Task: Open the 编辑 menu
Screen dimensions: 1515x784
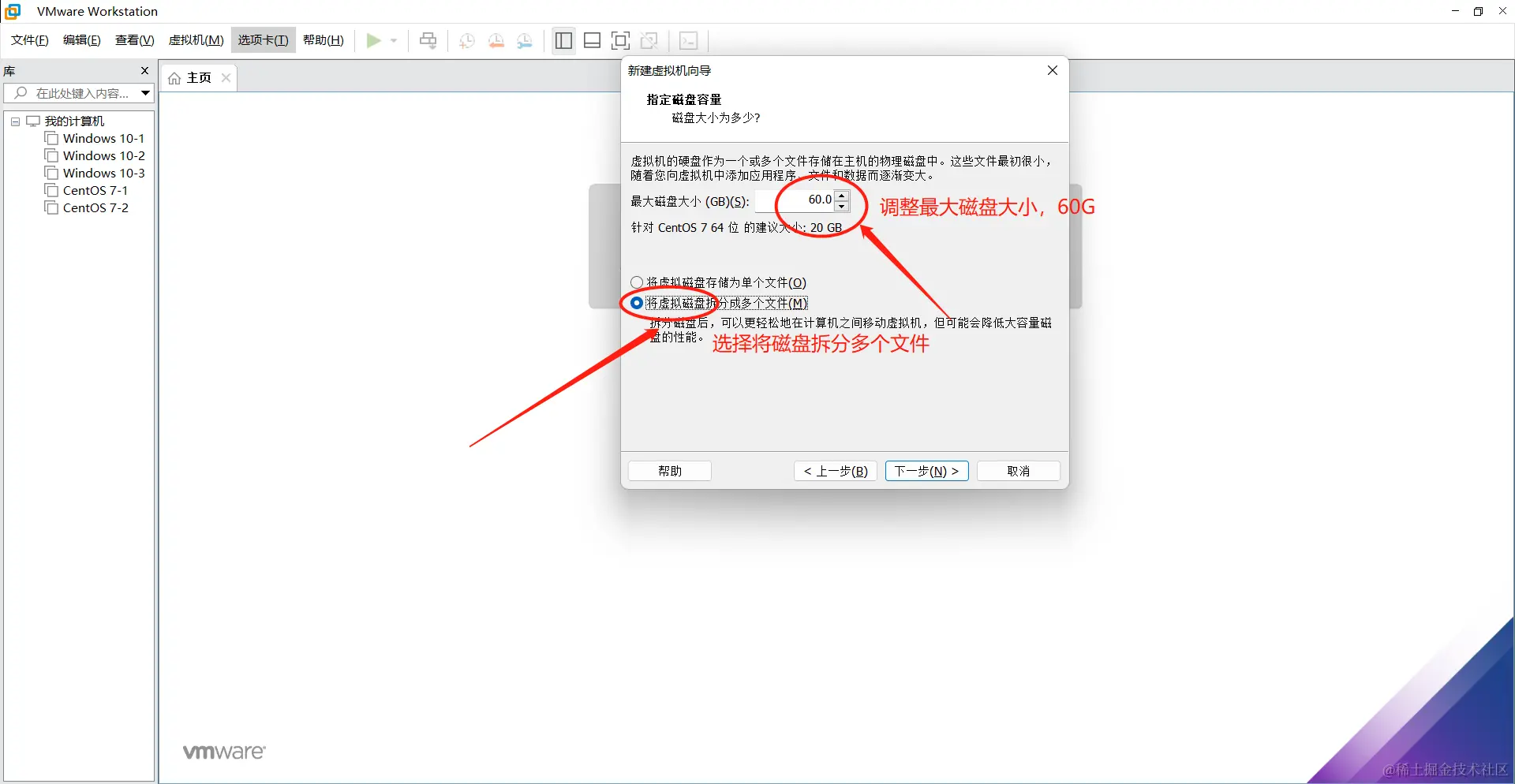Action: coord(82,40)
